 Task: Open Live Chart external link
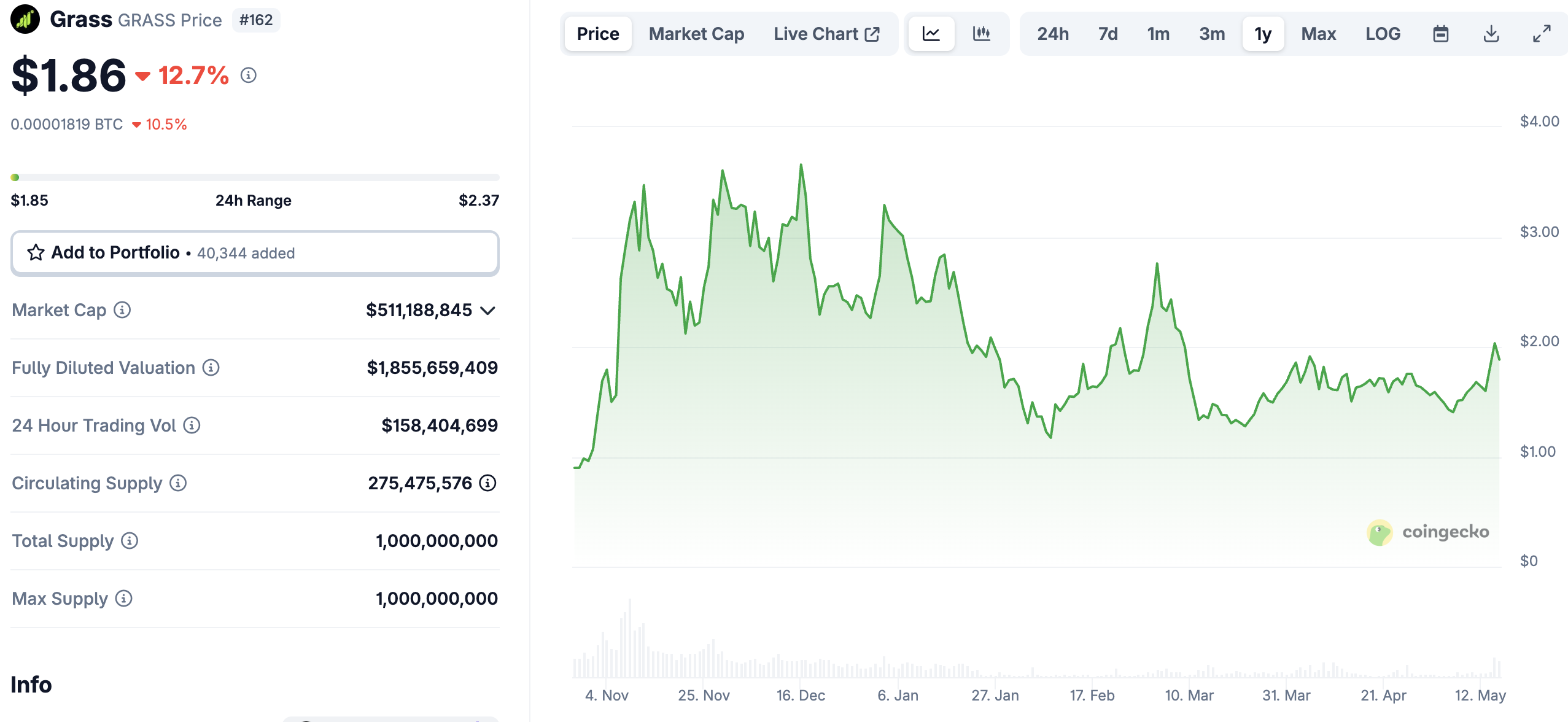pos(826,34)
